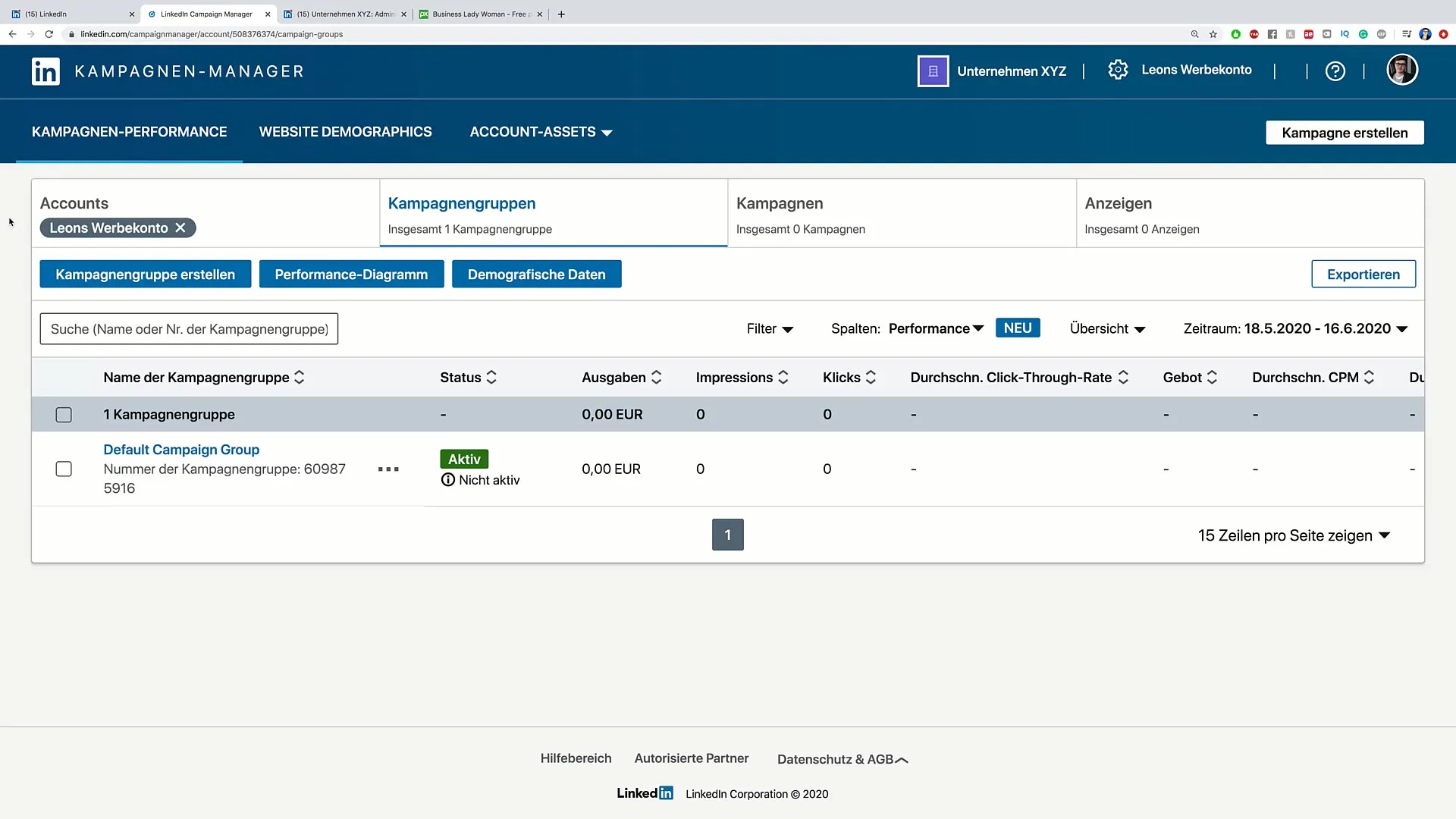Open the Zeitraum date range dropdown
The image size is (1456, 819).
pyautogui.click(x=1295, y=328)
